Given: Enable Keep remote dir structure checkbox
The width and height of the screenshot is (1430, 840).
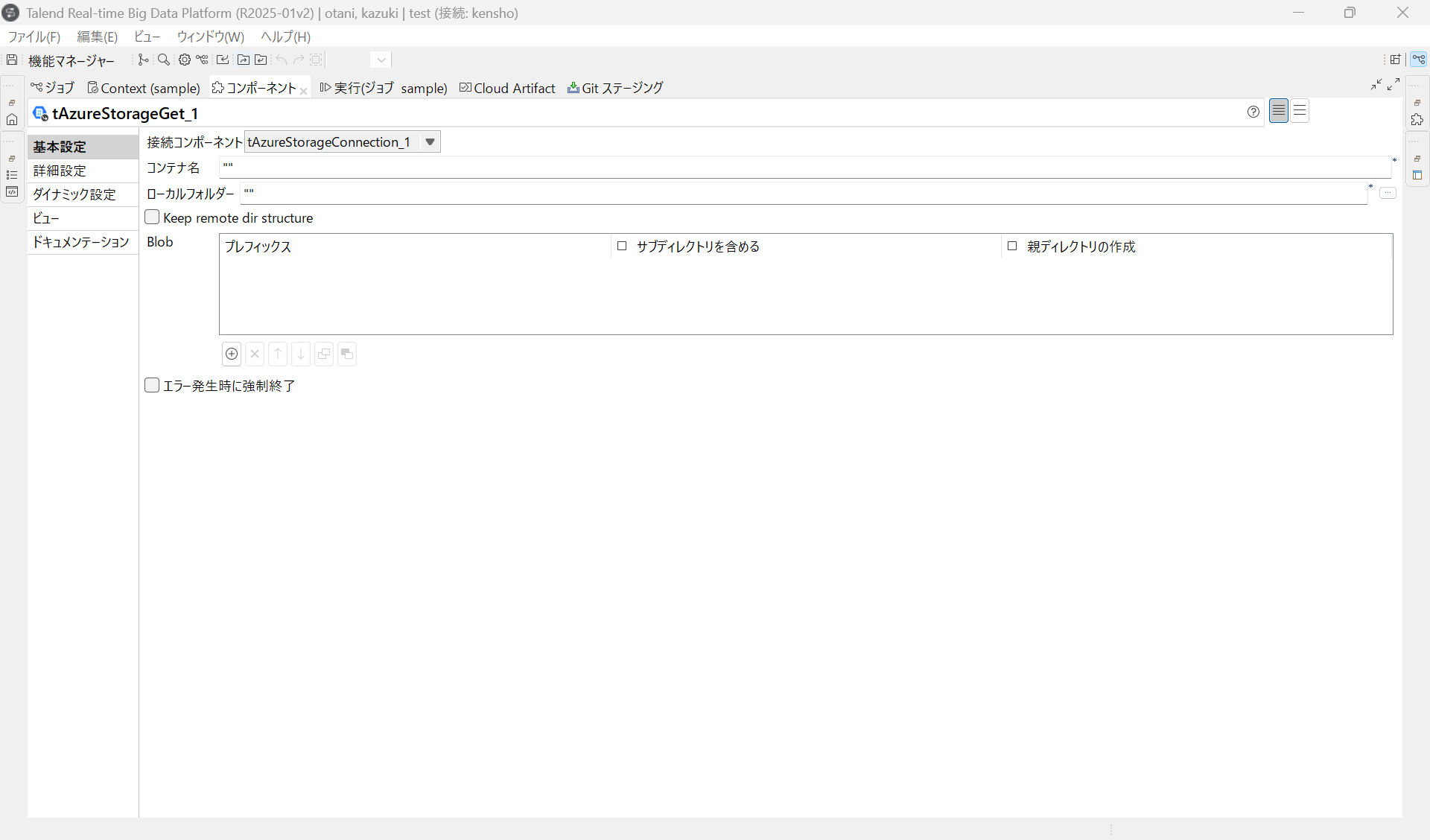Looking at the screenshot, I should coord(153,217).
